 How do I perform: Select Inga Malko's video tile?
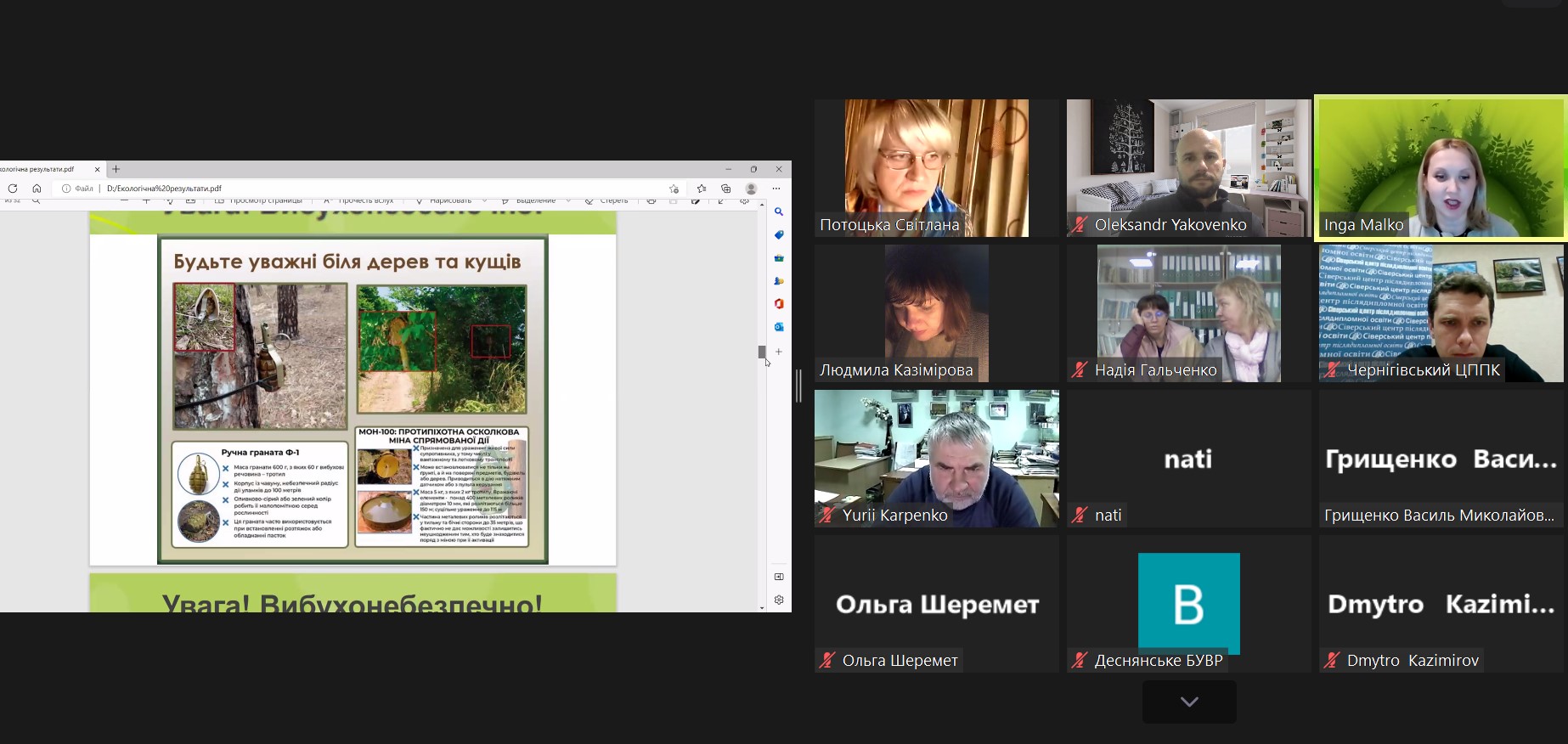(x=1440, y=167)
